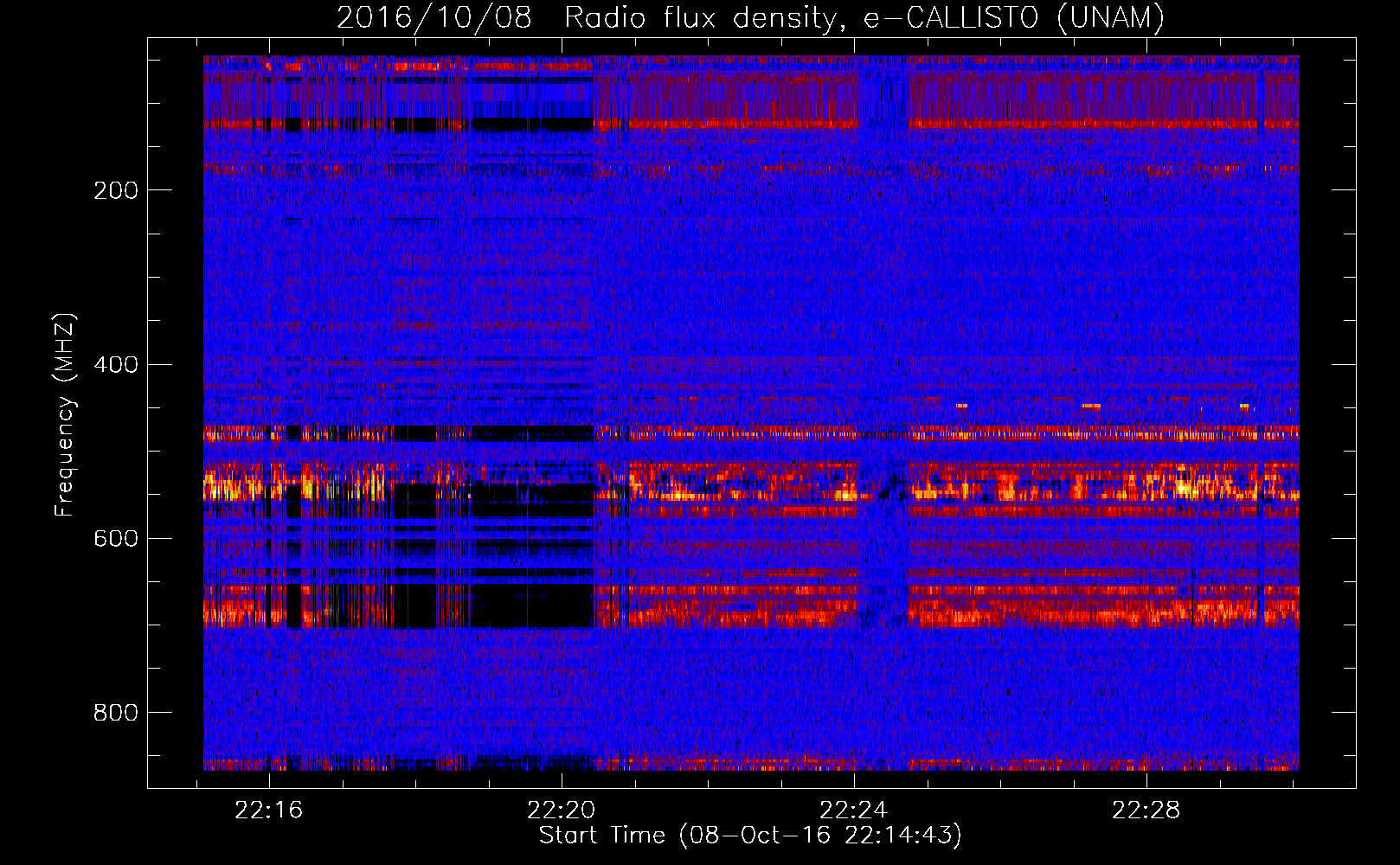Image resolution: width=1400 pixels, height=865 pixels.
Task: Click the 800 frequency tick label
Action: click(x=116, y=713)
